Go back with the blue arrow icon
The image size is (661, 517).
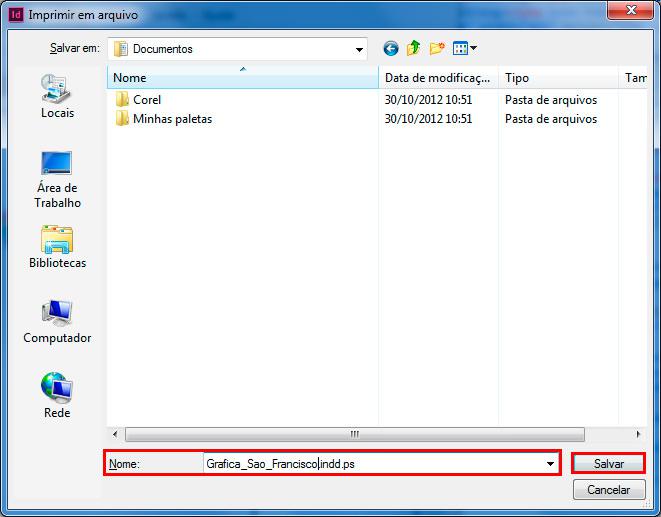coord(391,48)
